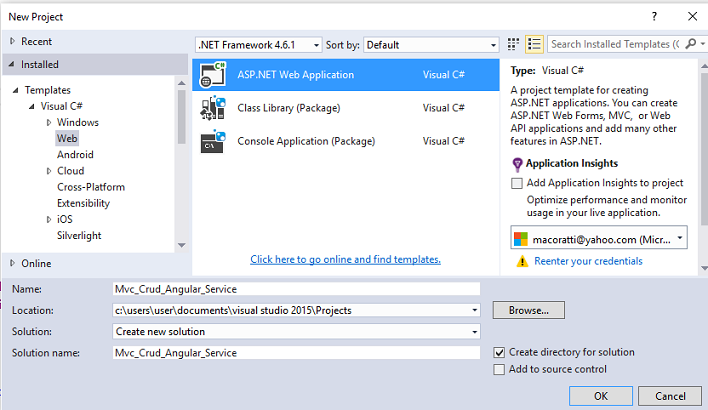This screenshot has height=410, width=708.
Task: Expand the Cloud tree node
Action: [x=49, y=171]
